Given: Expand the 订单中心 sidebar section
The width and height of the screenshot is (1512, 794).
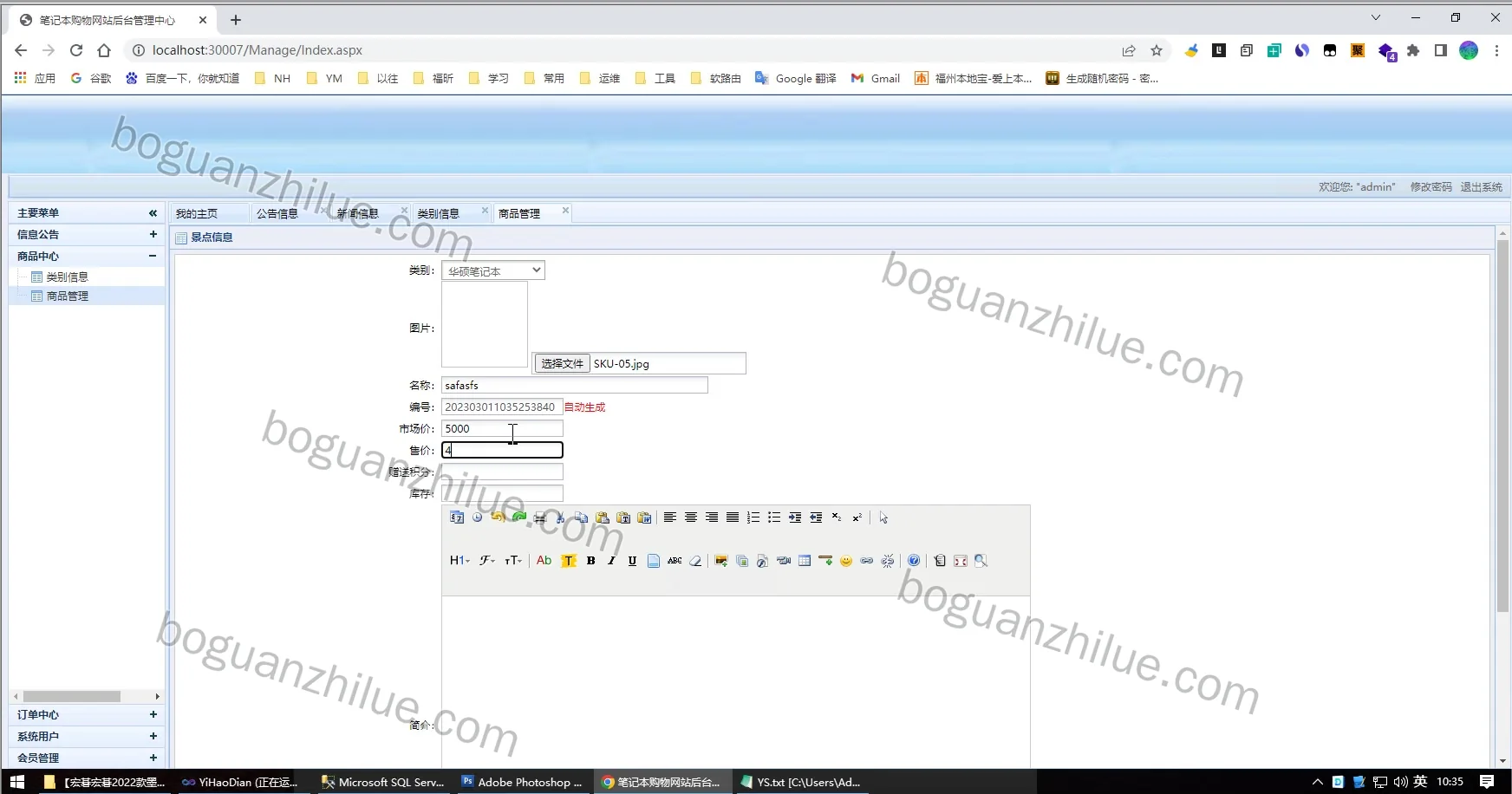Looking at the screenshot, I should pyautogui.click(x=153, y=714).
